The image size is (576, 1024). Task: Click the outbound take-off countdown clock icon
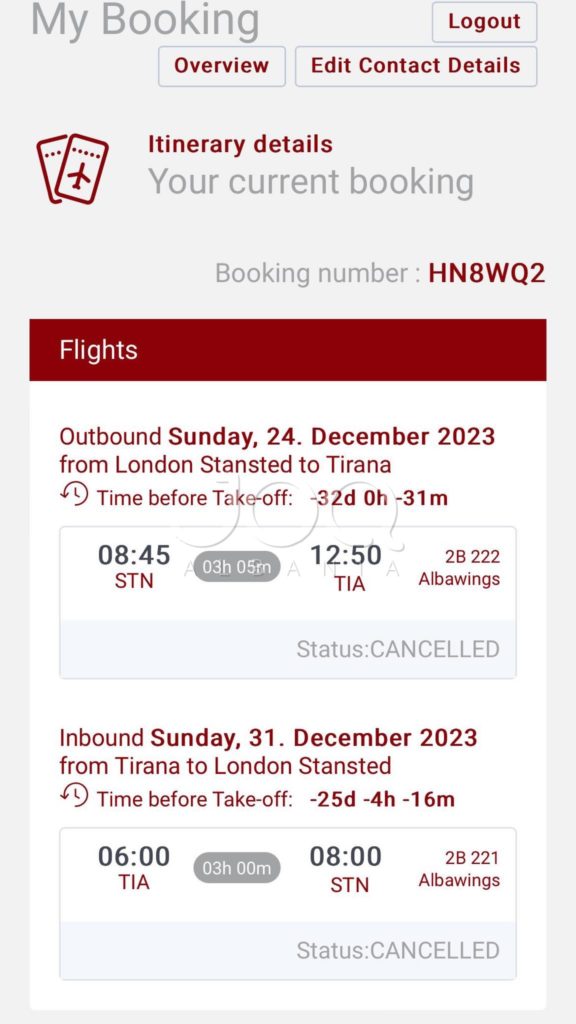(74, 494)
